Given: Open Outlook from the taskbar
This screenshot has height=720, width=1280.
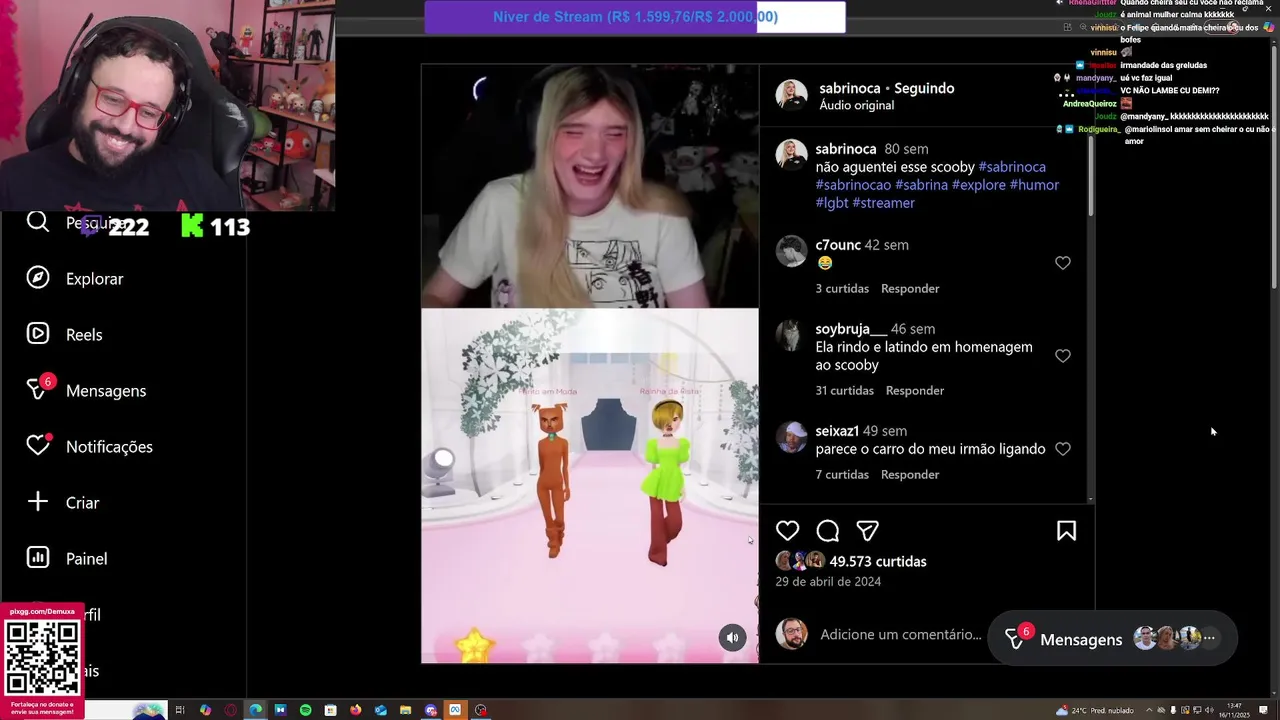Looking at the screenshot, I should pos(381,710).
